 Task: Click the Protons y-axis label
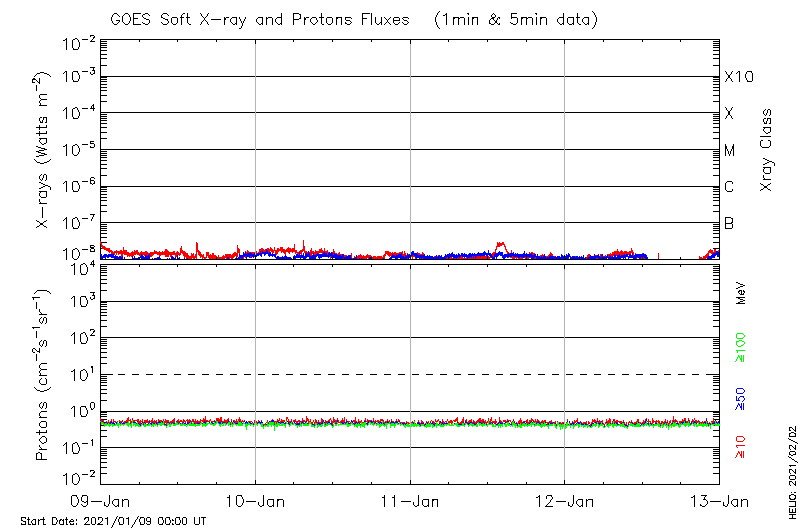(x=44, y=375)
